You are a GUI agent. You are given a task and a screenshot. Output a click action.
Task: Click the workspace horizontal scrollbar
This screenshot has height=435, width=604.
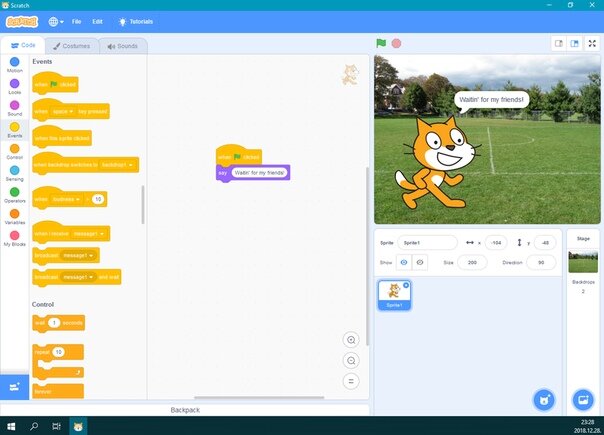[x=259, y=397]
